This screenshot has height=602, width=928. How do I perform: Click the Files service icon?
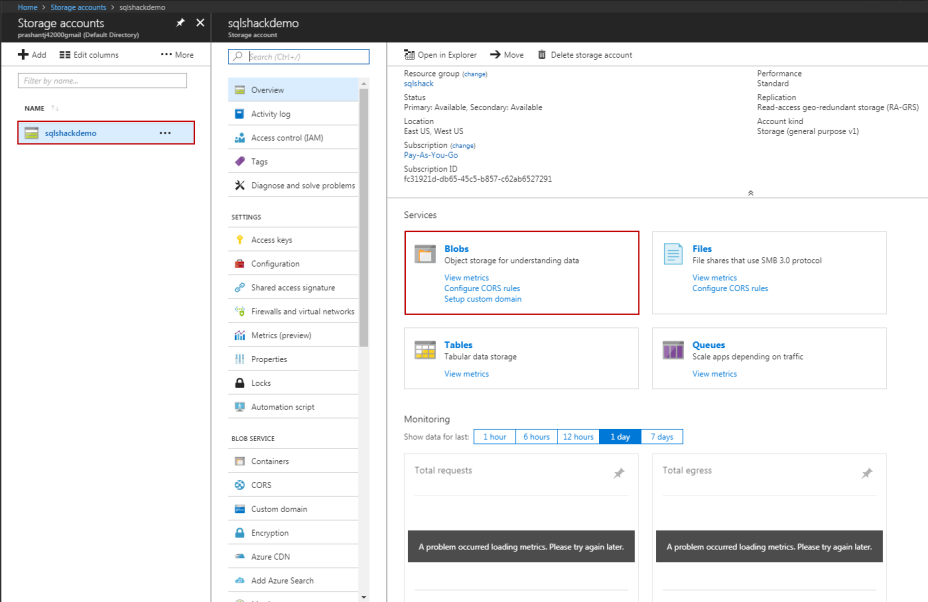(x=673, y=254)
